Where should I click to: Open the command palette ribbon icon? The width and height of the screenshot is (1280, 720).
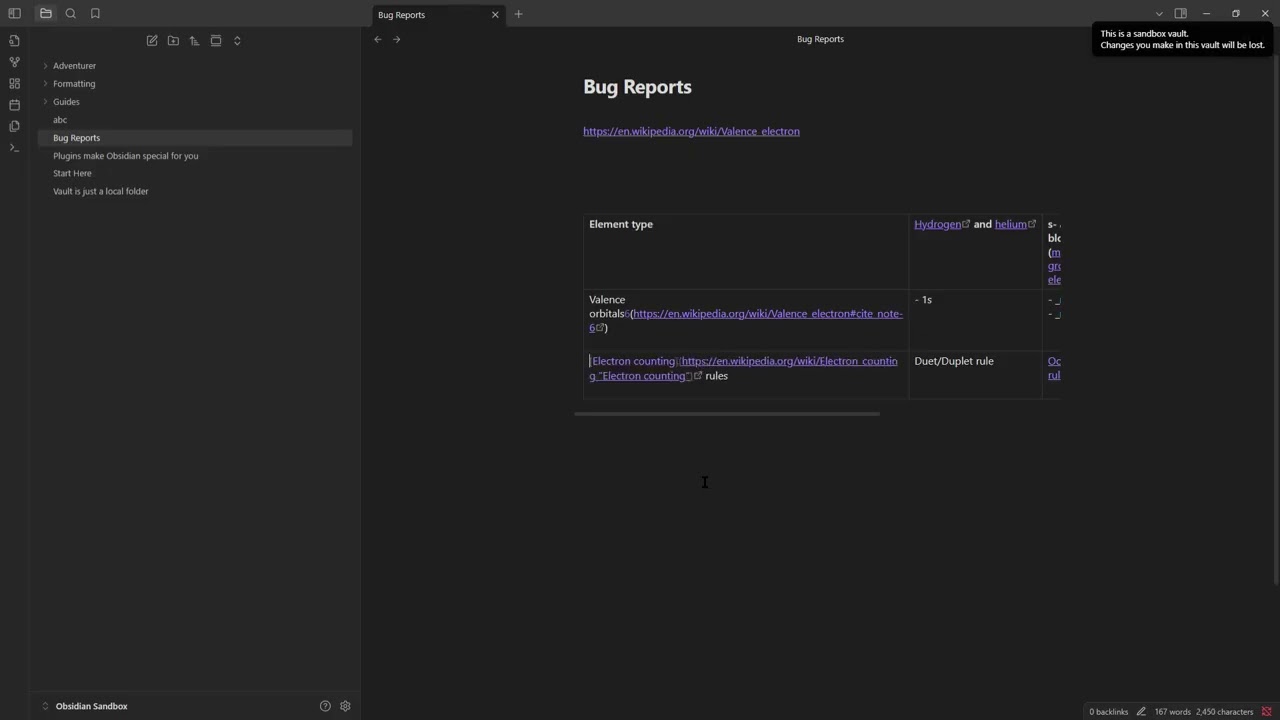coord(14,148)
